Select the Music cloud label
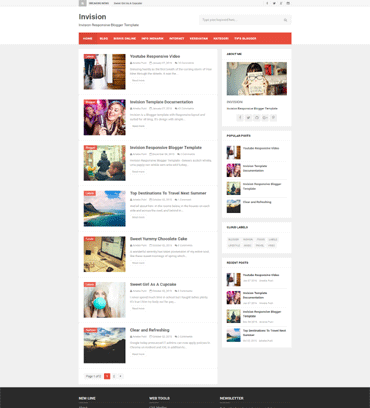370x408 pixels. point(248,246)
